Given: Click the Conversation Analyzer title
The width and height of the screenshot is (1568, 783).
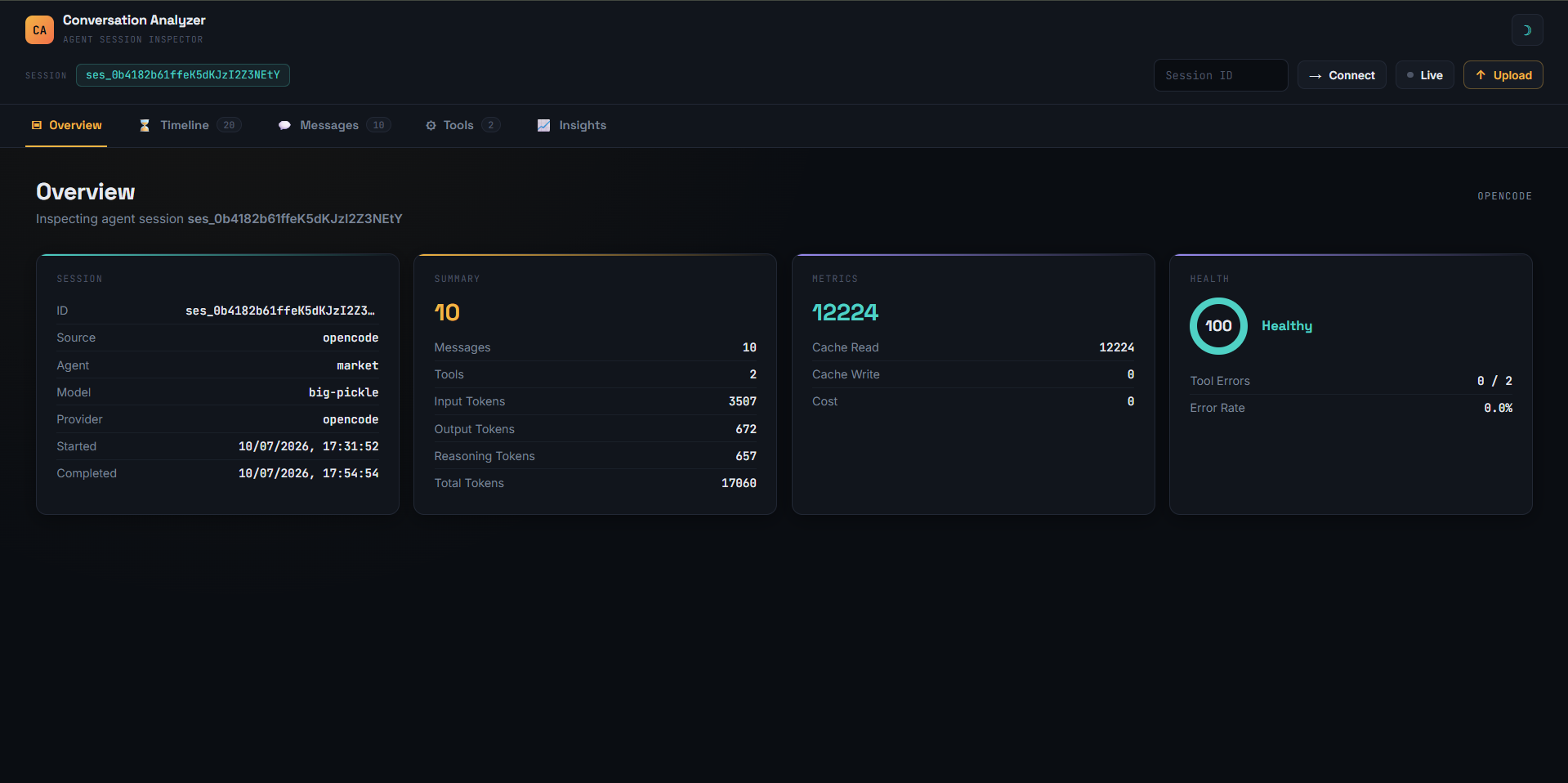Looking at the screenshot, I should 134,20.
